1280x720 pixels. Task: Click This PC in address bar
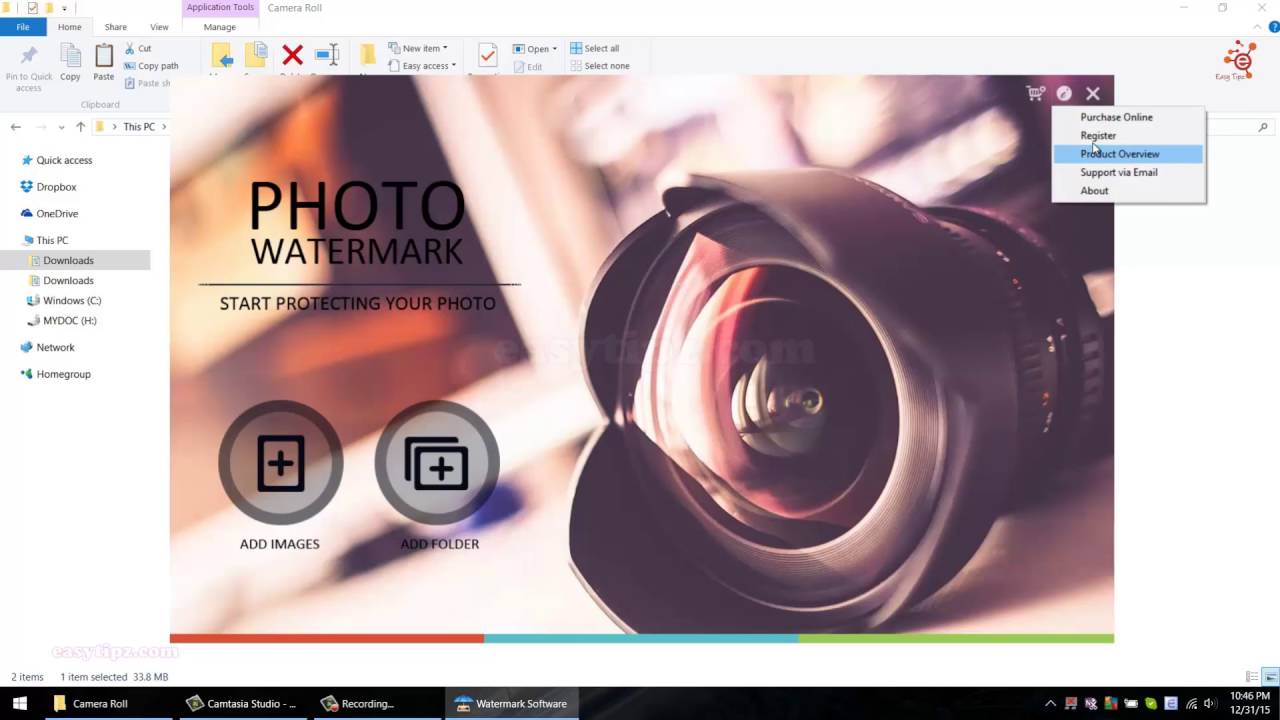pos(139,127)
